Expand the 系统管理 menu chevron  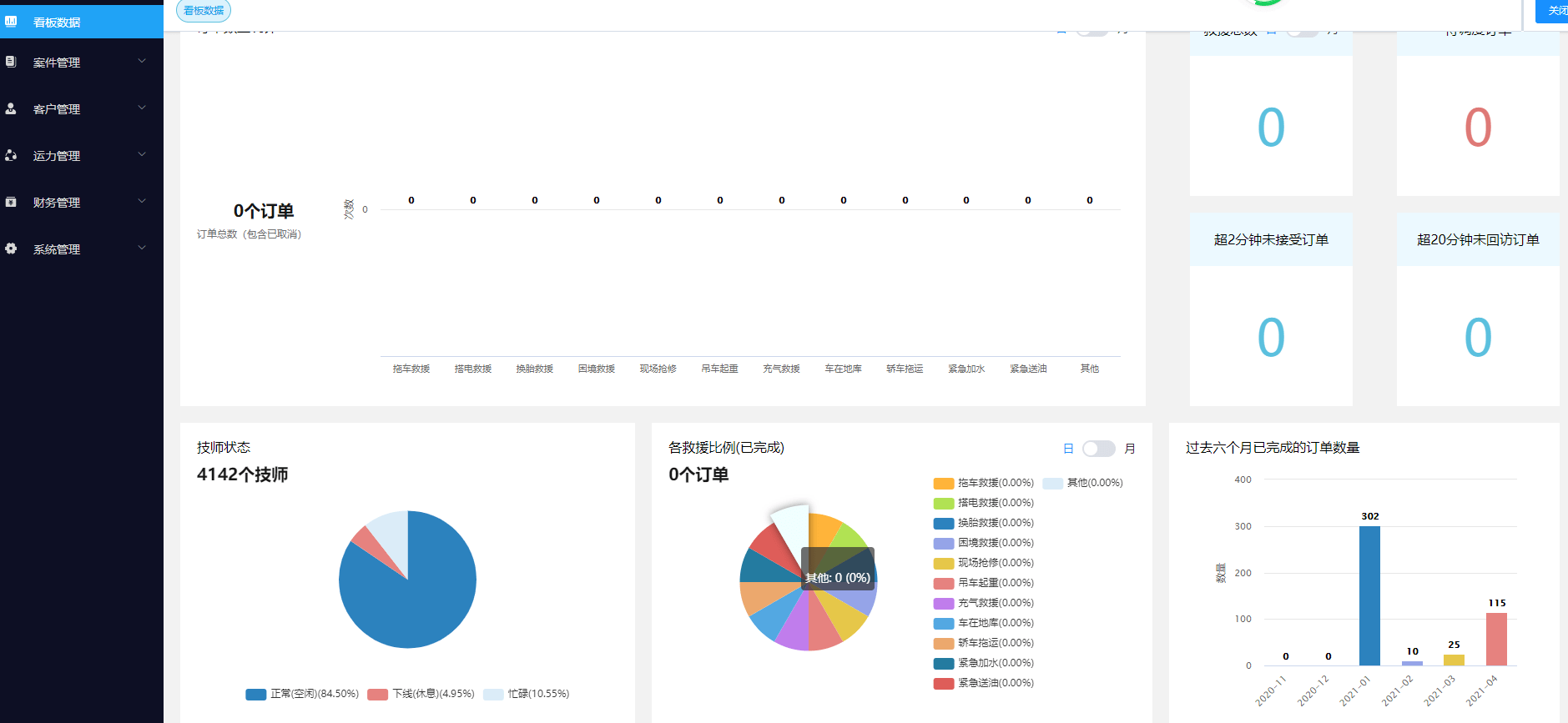[142, 248]
